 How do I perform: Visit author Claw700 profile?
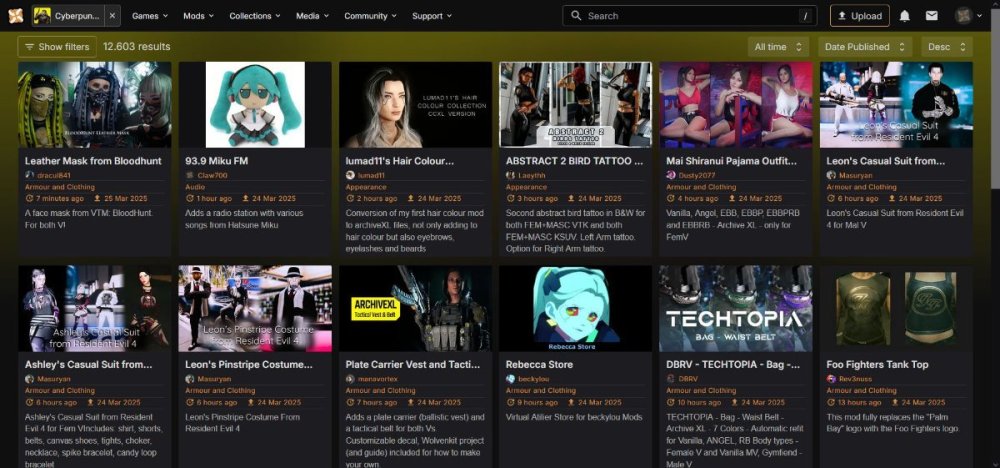[x=212, y=175]
